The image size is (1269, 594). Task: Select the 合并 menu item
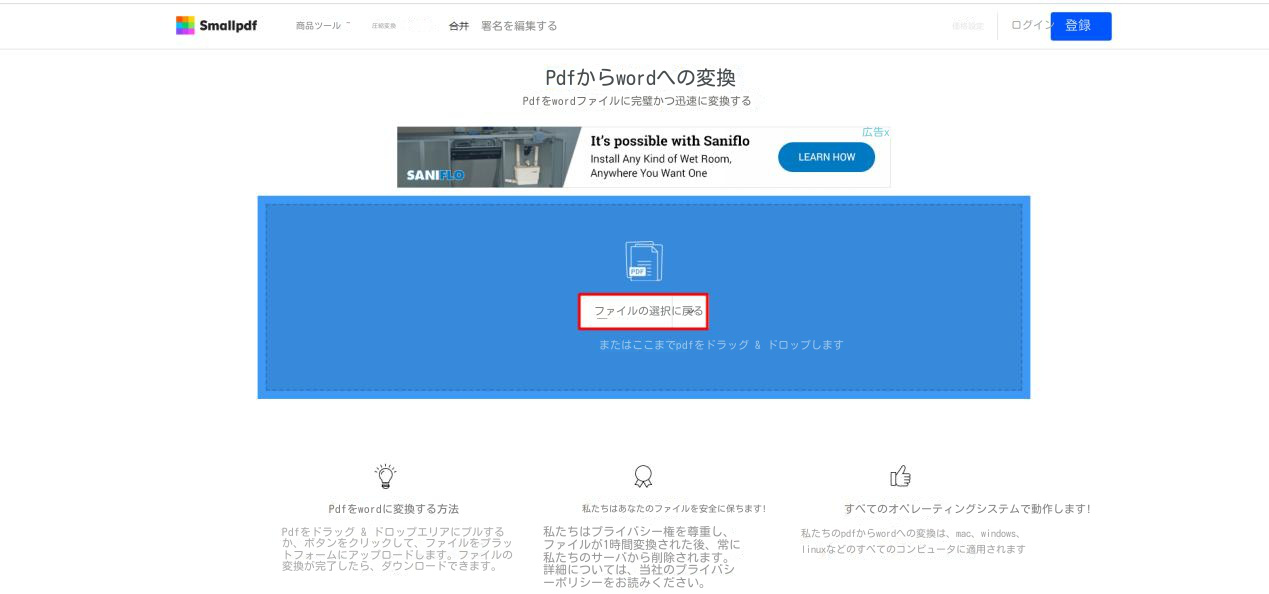(459, 26)
